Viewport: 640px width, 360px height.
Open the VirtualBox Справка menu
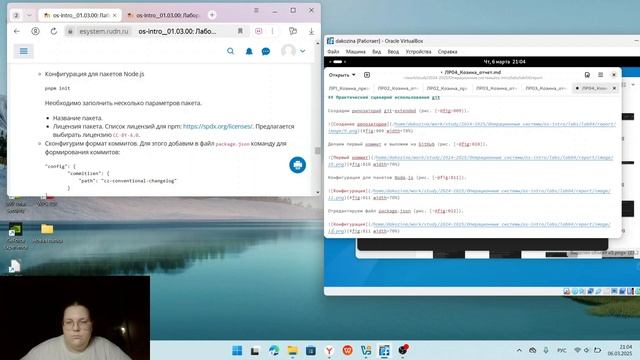[447, 52]
